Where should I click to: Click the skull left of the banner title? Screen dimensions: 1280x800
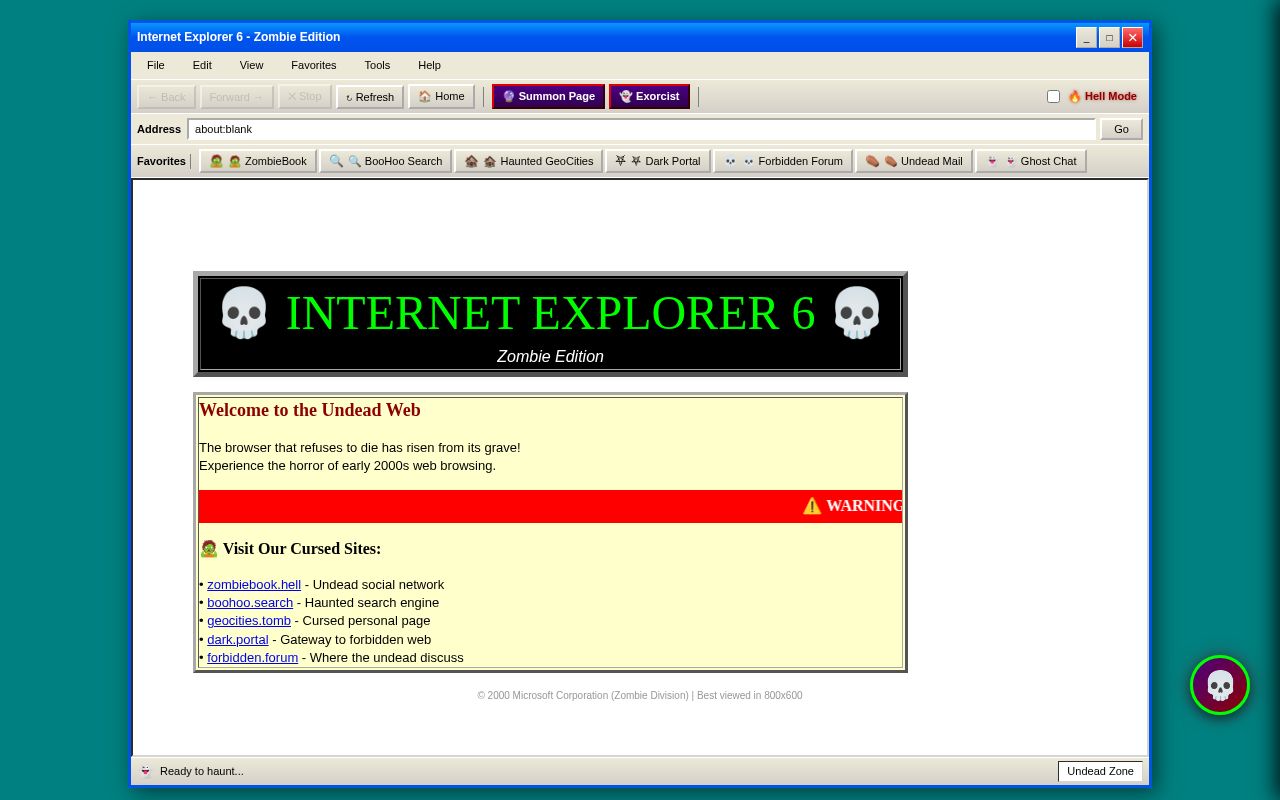click(x=244, y=313)
